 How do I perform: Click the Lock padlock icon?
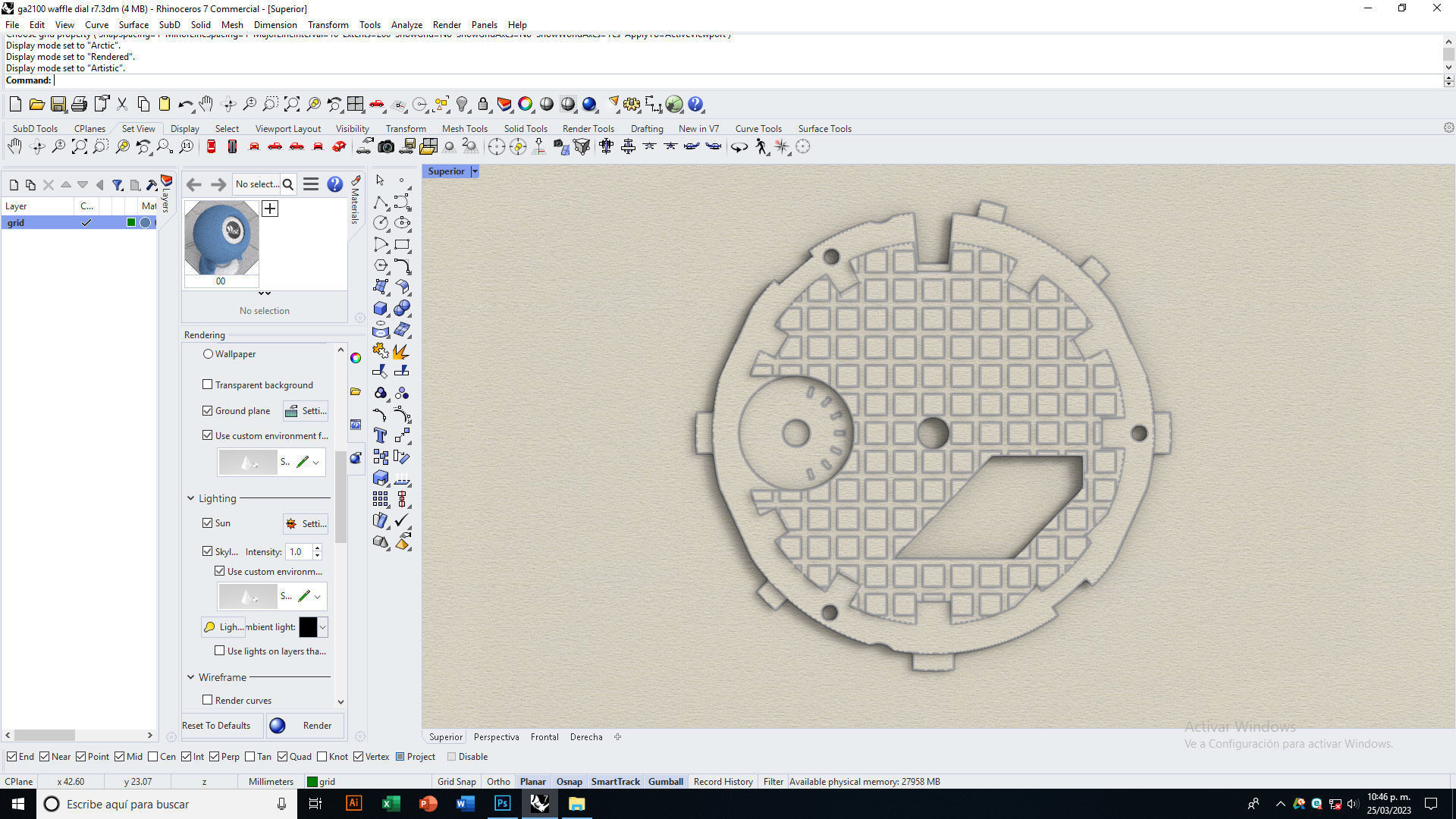coord(482,105)
